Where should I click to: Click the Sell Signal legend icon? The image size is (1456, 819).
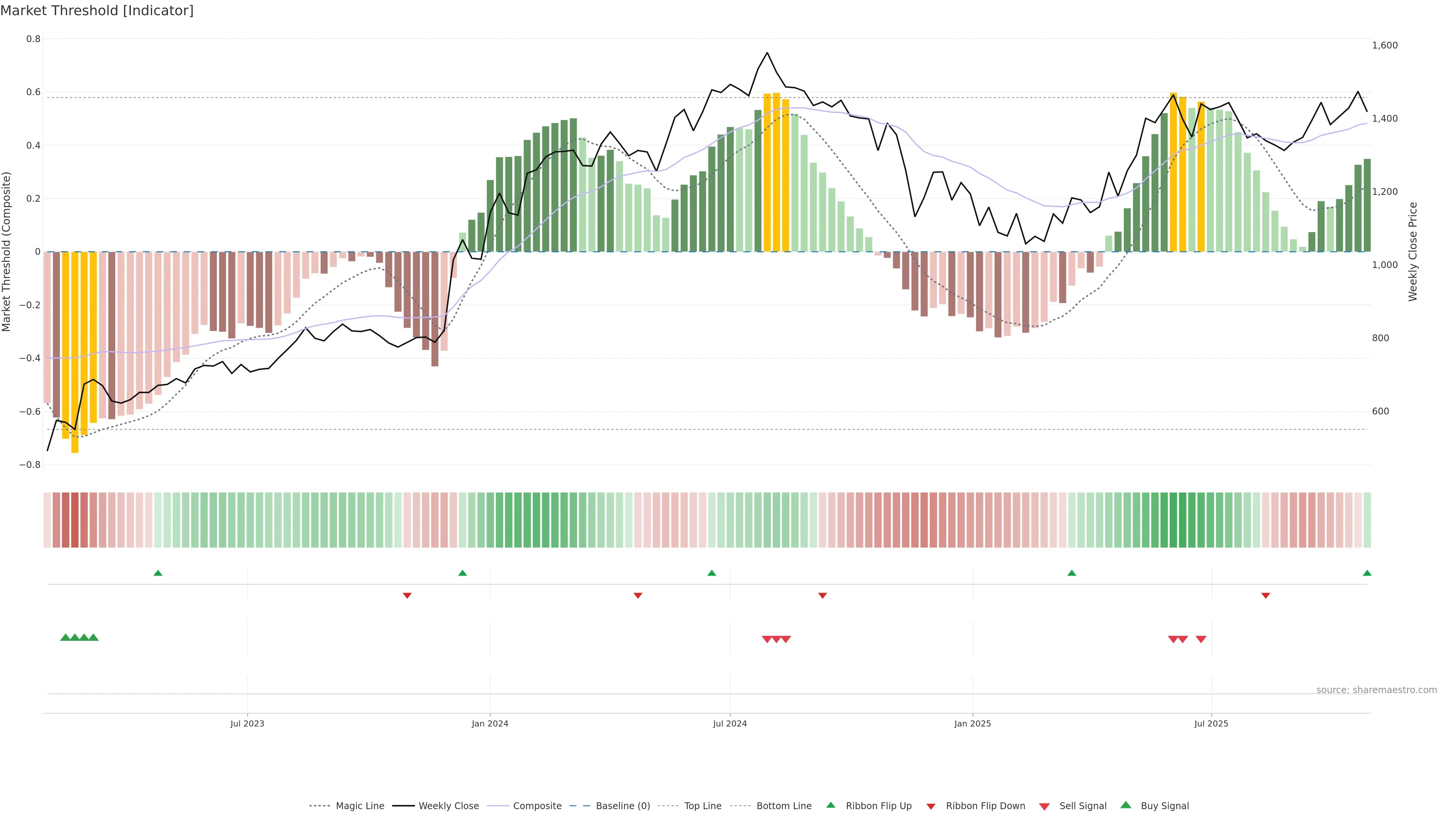(x=1045, y=806)
